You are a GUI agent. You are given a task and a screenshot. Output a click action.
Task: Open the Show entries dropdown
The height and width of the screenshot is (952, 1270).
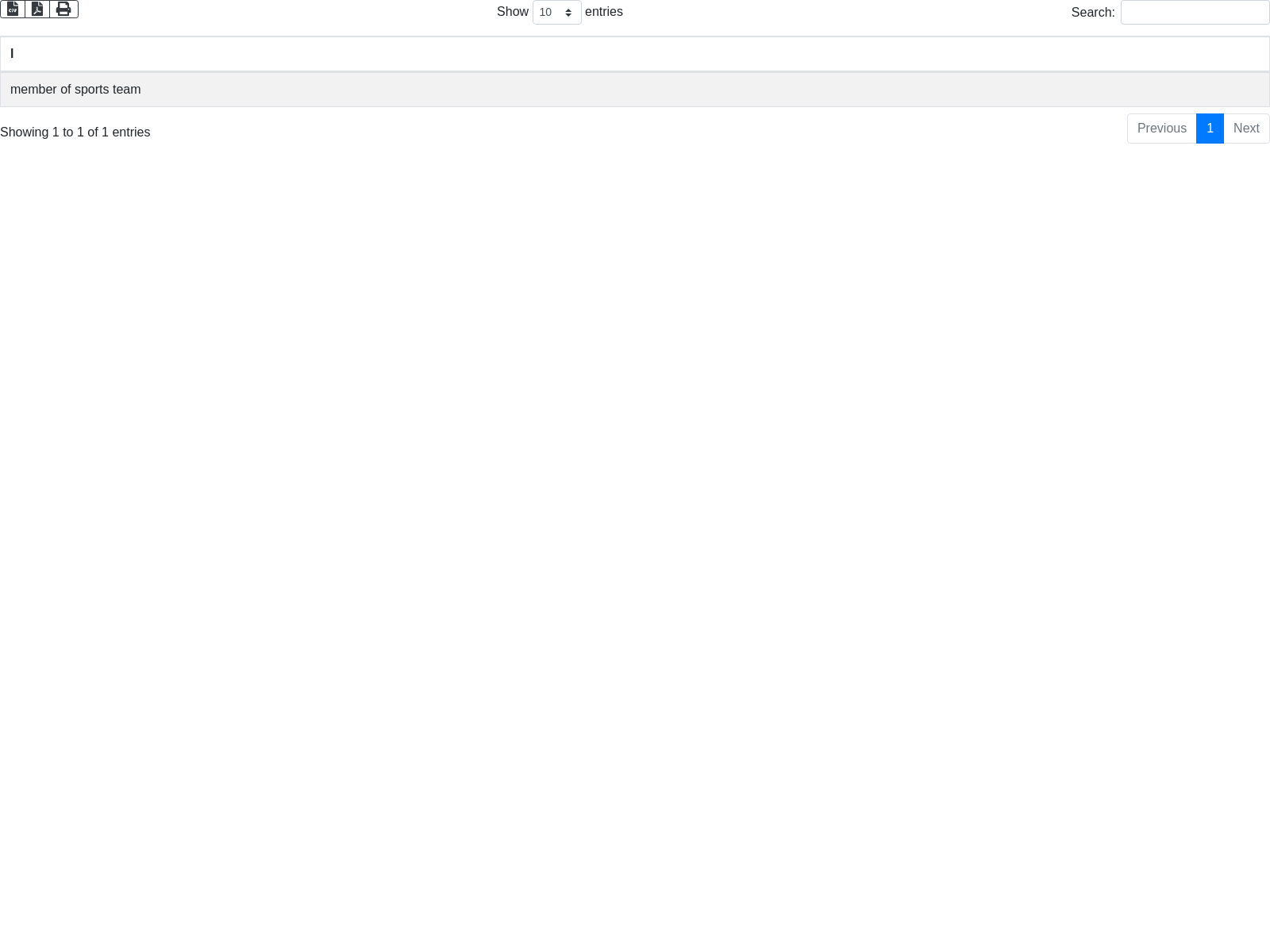tap(556, 13)
